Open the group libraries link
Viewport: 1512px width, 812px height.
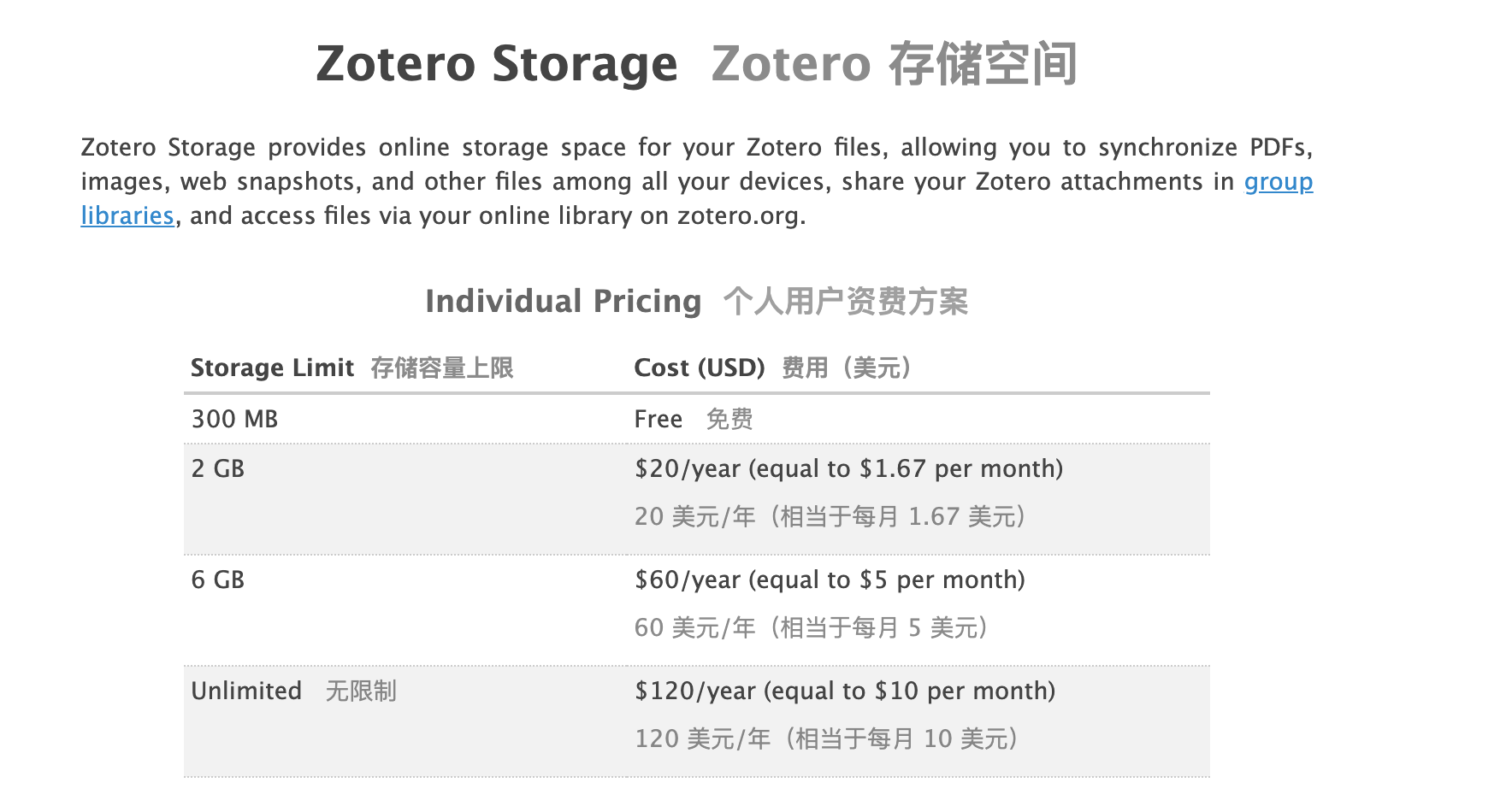click(1278, 182)
